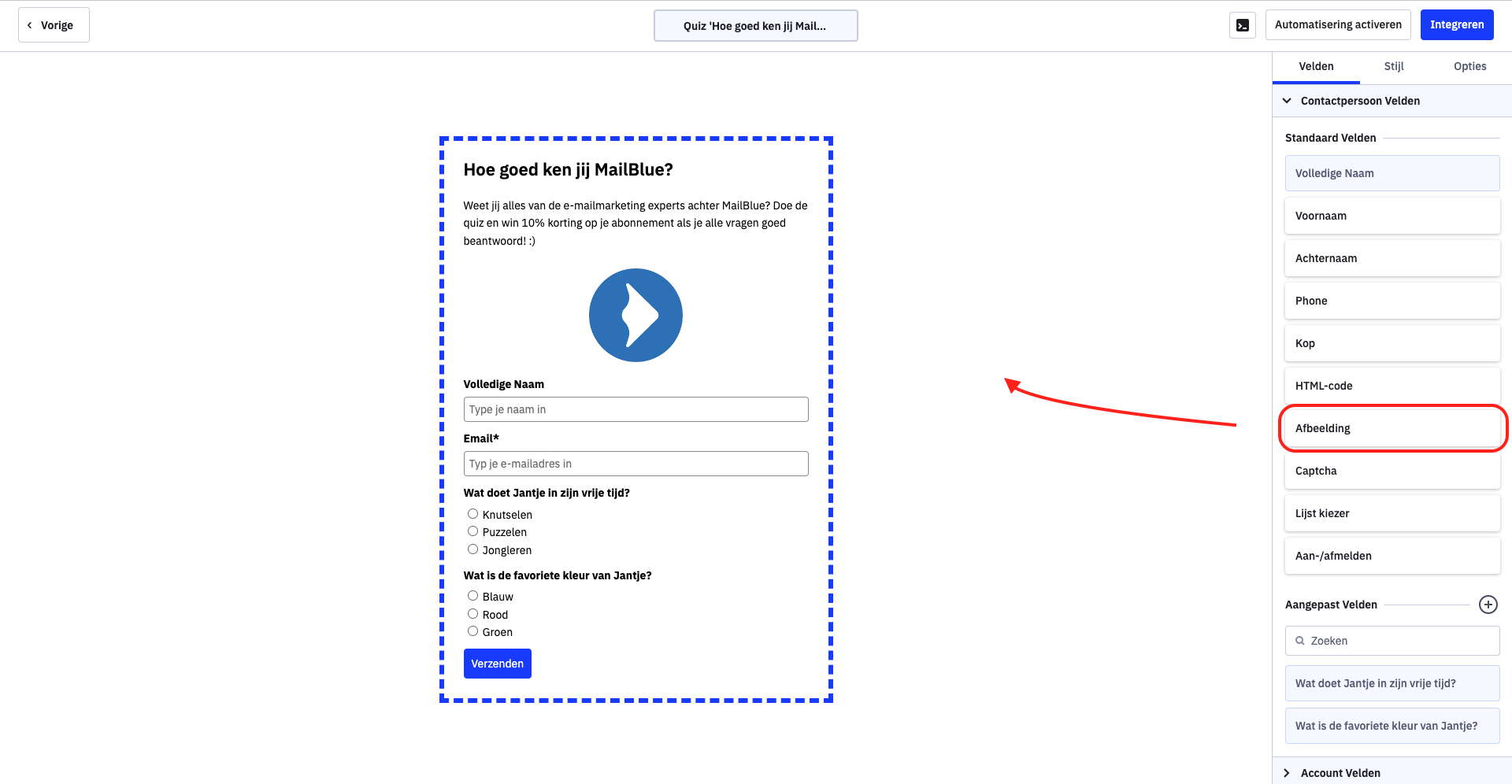
Task: Choose the Groen radio option
Action: pos(472,631)
